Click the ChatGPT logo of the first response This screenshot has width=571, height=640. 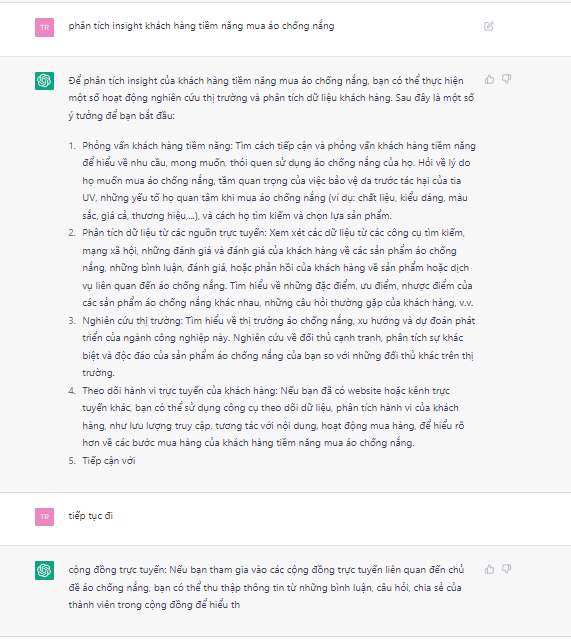(x=44, y=80)
